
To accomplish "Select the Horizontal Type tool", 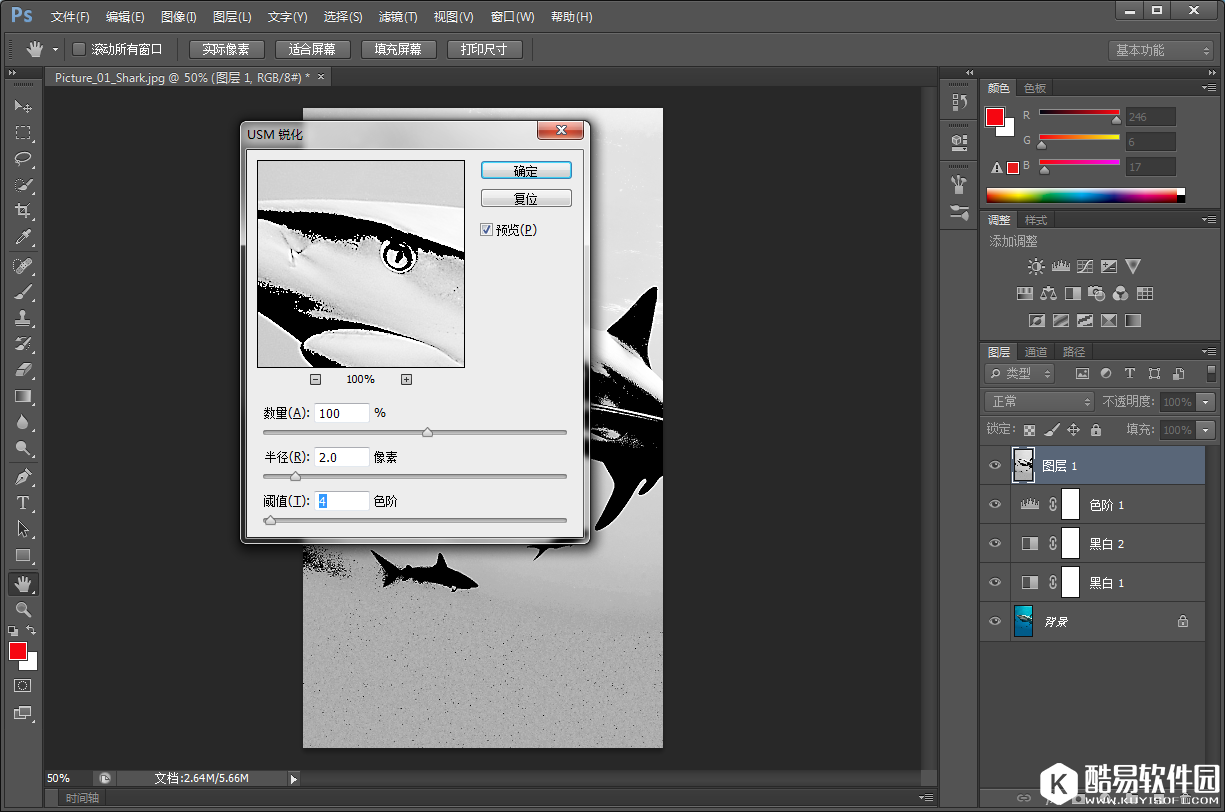I will pyautogui.click(x=22, y=503).
